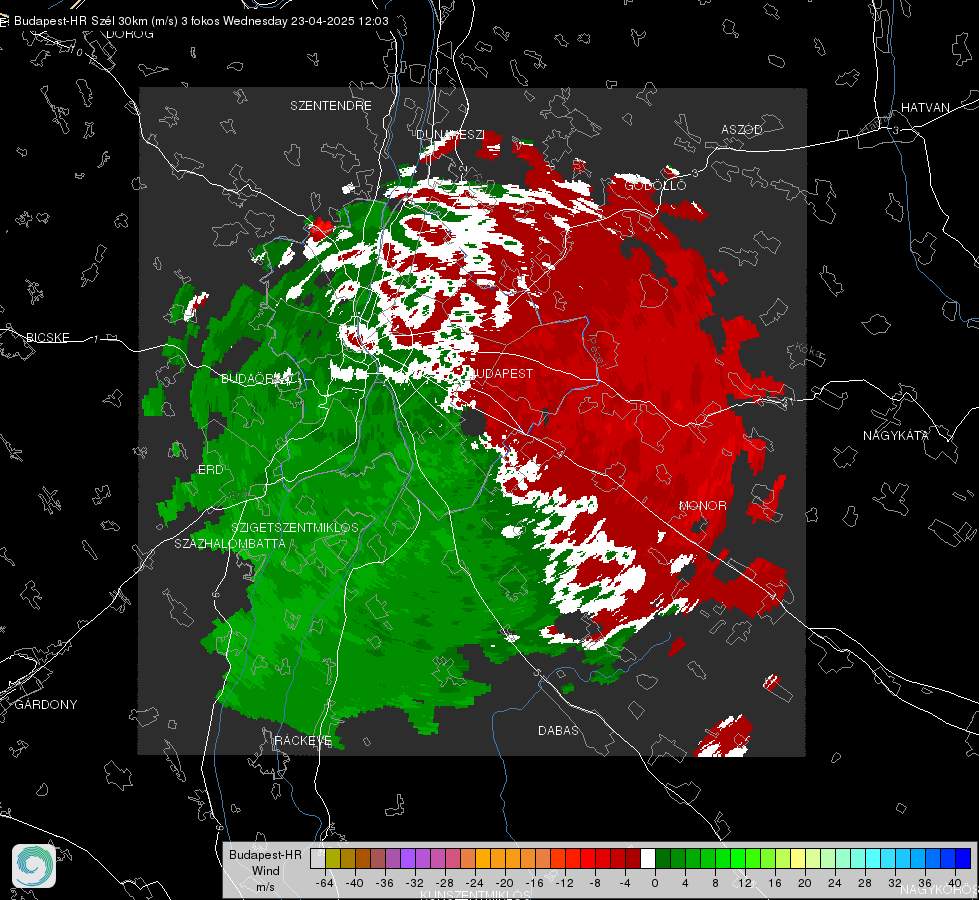Viewport: 979px width, 900px height.
Task: Click the Budapest-HR Wind m/s legend title
Action: (265, 871)
